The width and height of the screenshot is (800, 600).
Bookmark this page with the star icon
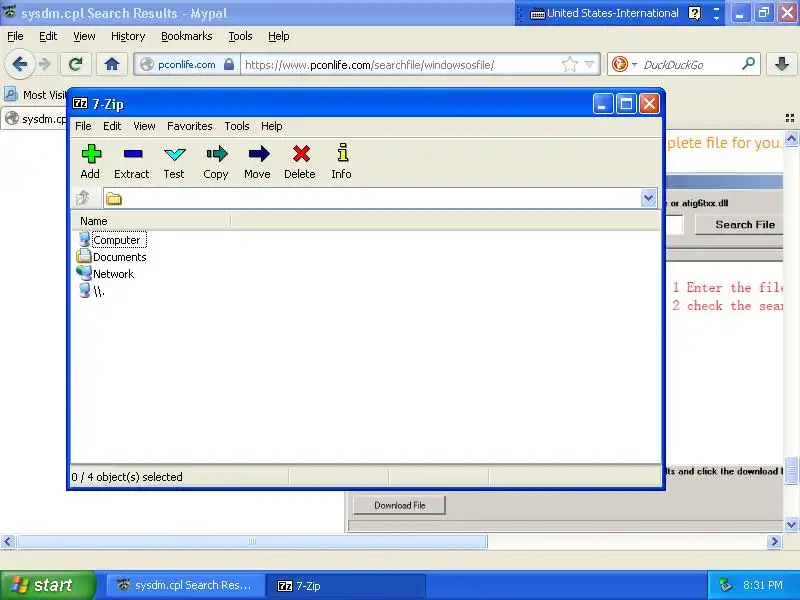(x=569, y=64)
